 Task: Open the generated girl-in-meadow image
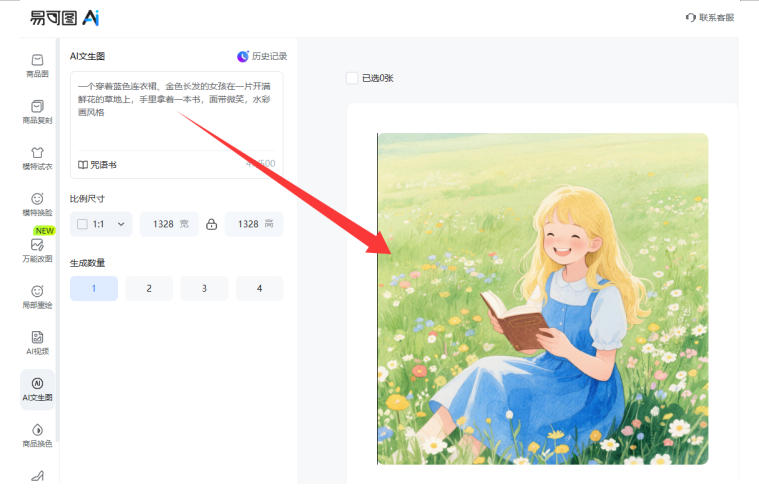click(543, 299)
